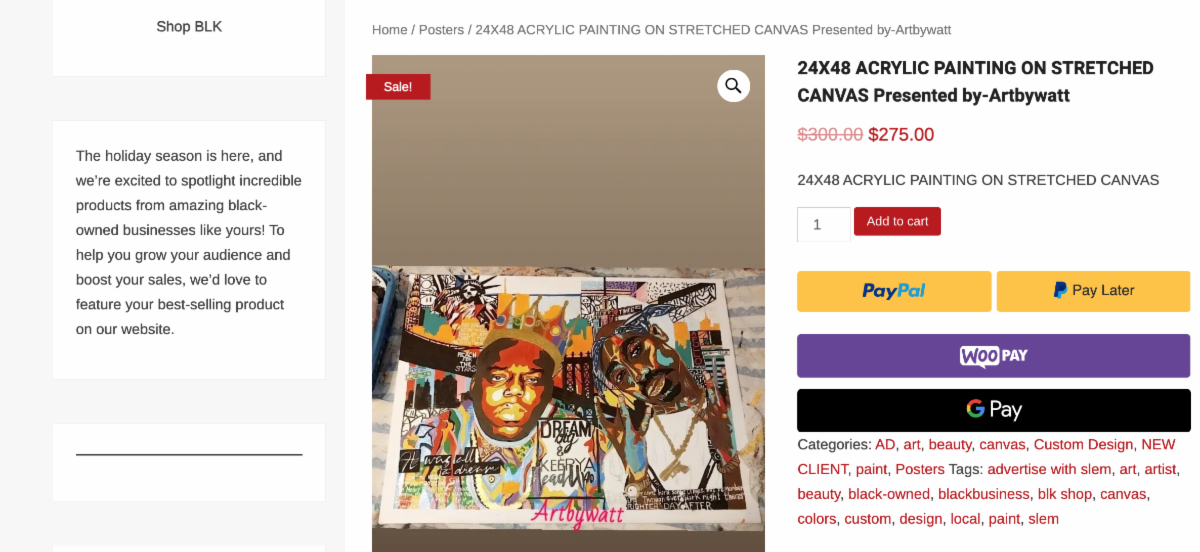1200x552 pixels.
Task: Click the PayPal checkout button
Action: tap(894, 291)
